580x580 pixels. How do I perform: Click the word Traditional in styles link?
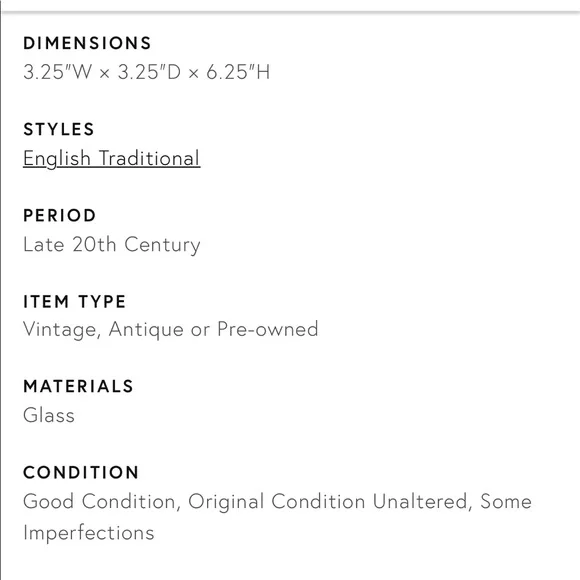point(149,158)
